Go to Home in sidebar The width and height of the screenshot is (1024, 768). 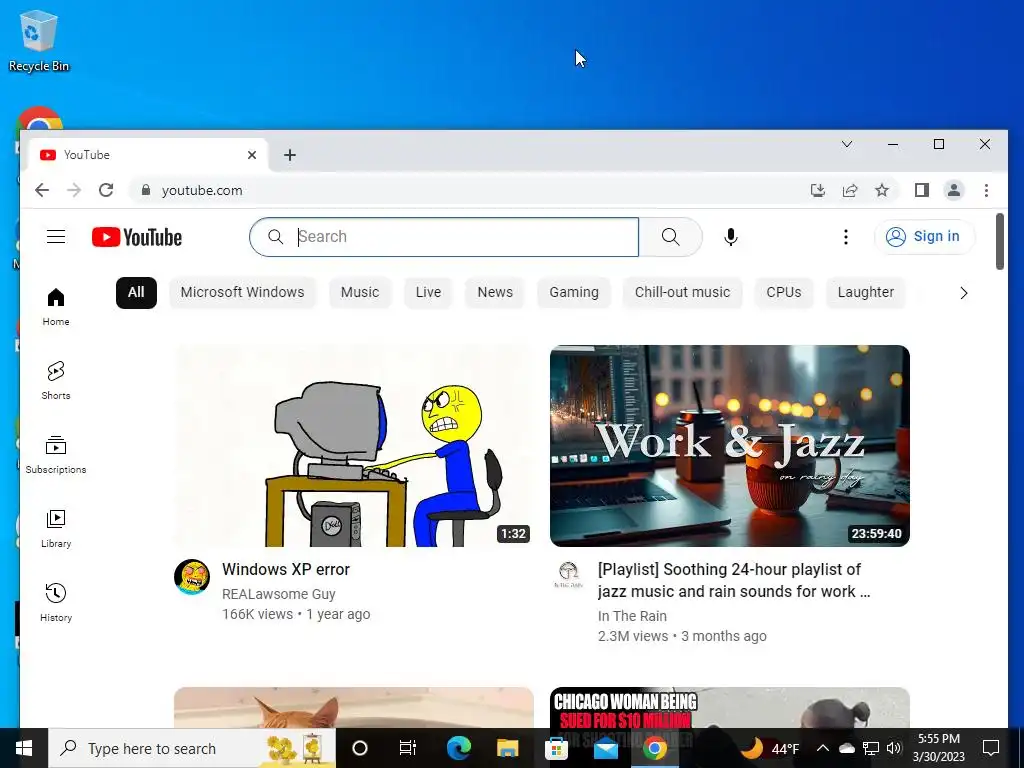point(56,307)
